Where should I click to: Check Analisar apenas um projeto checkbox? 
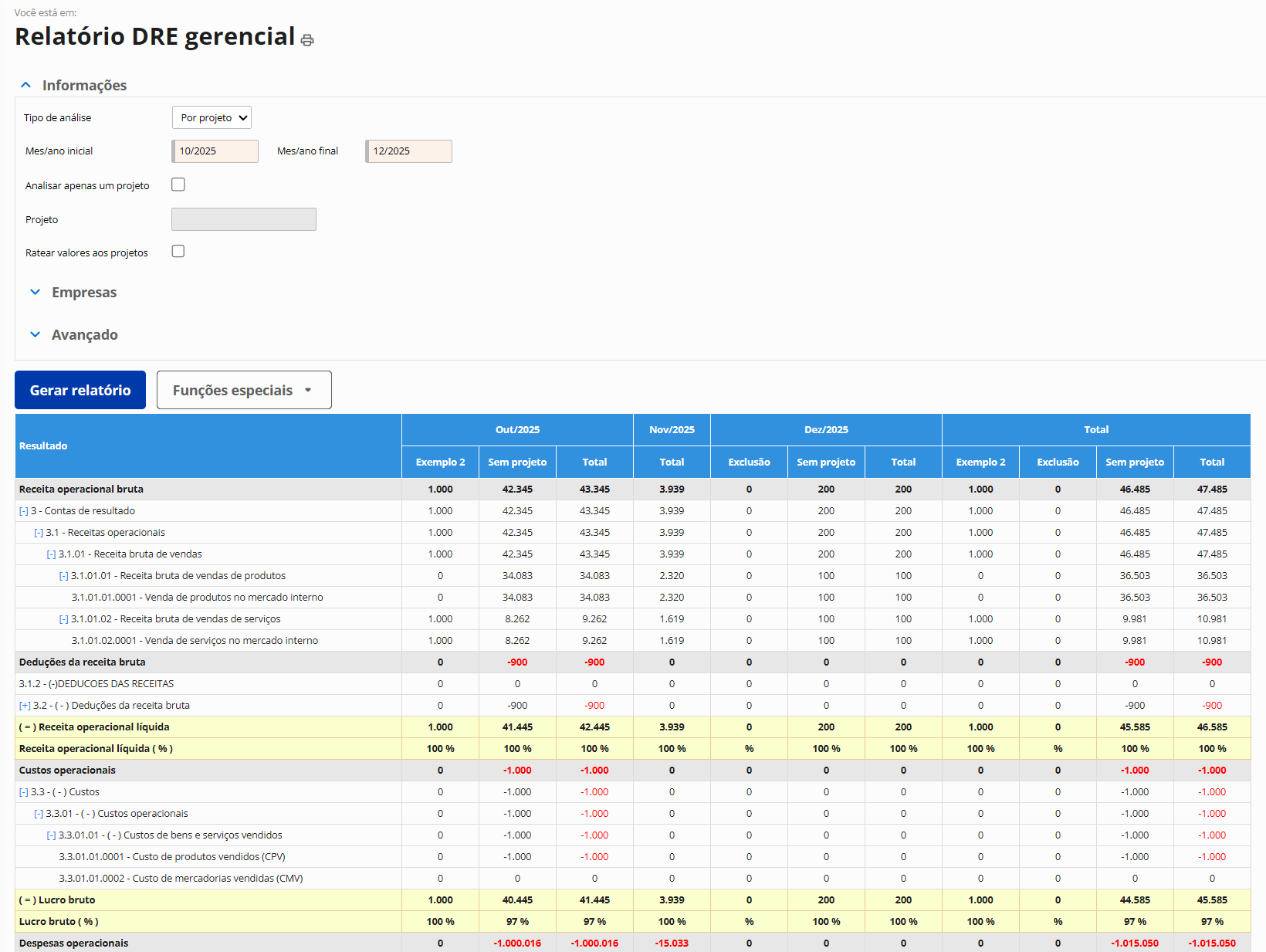click(178, 185)
